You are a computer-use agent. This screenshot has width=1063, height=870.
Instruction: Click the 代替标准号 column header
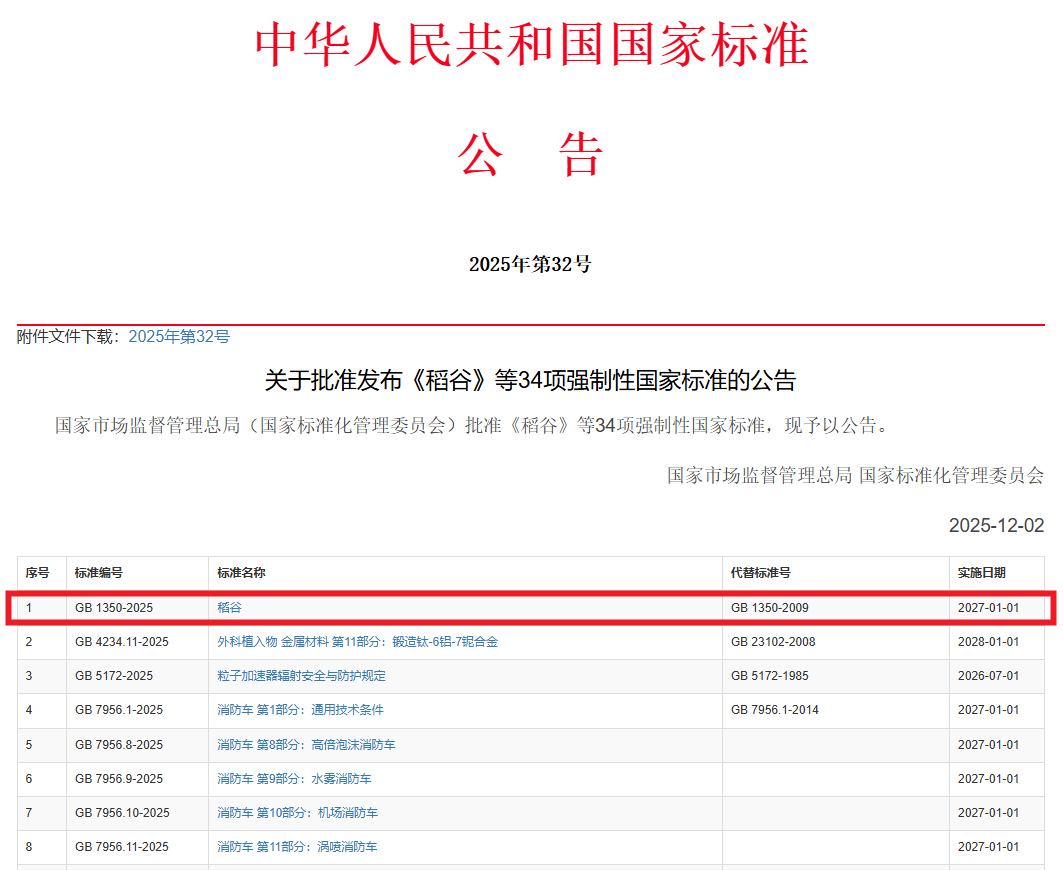(761, 573)
